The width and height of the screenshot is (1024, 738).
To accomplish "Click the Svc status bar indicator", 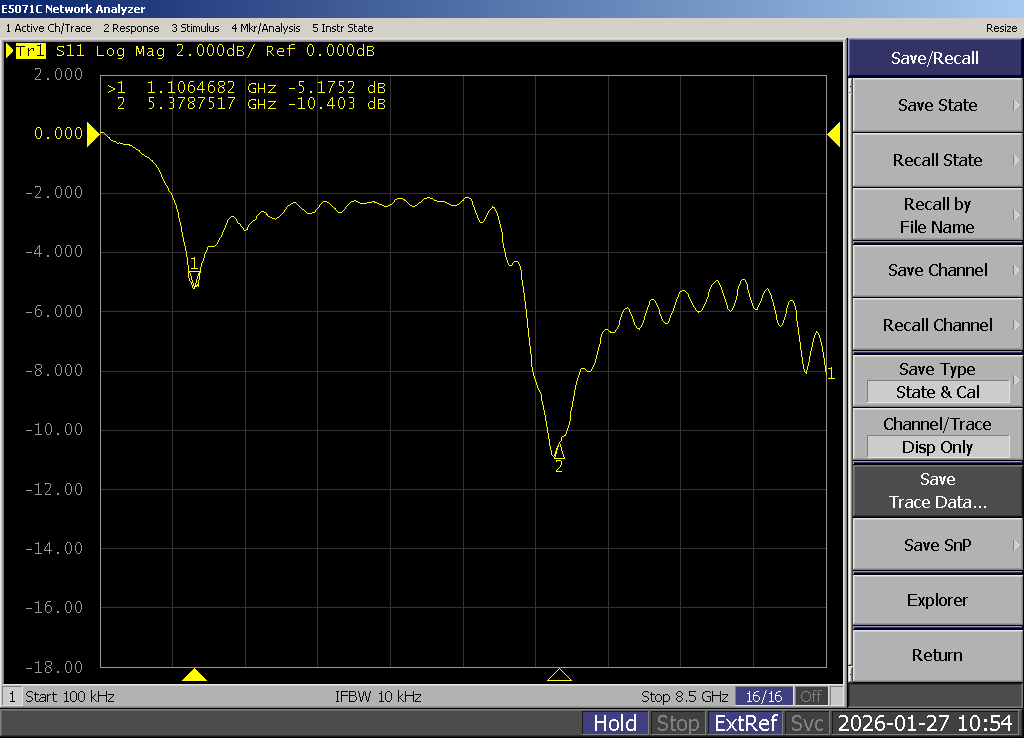I will pos(807,723).
